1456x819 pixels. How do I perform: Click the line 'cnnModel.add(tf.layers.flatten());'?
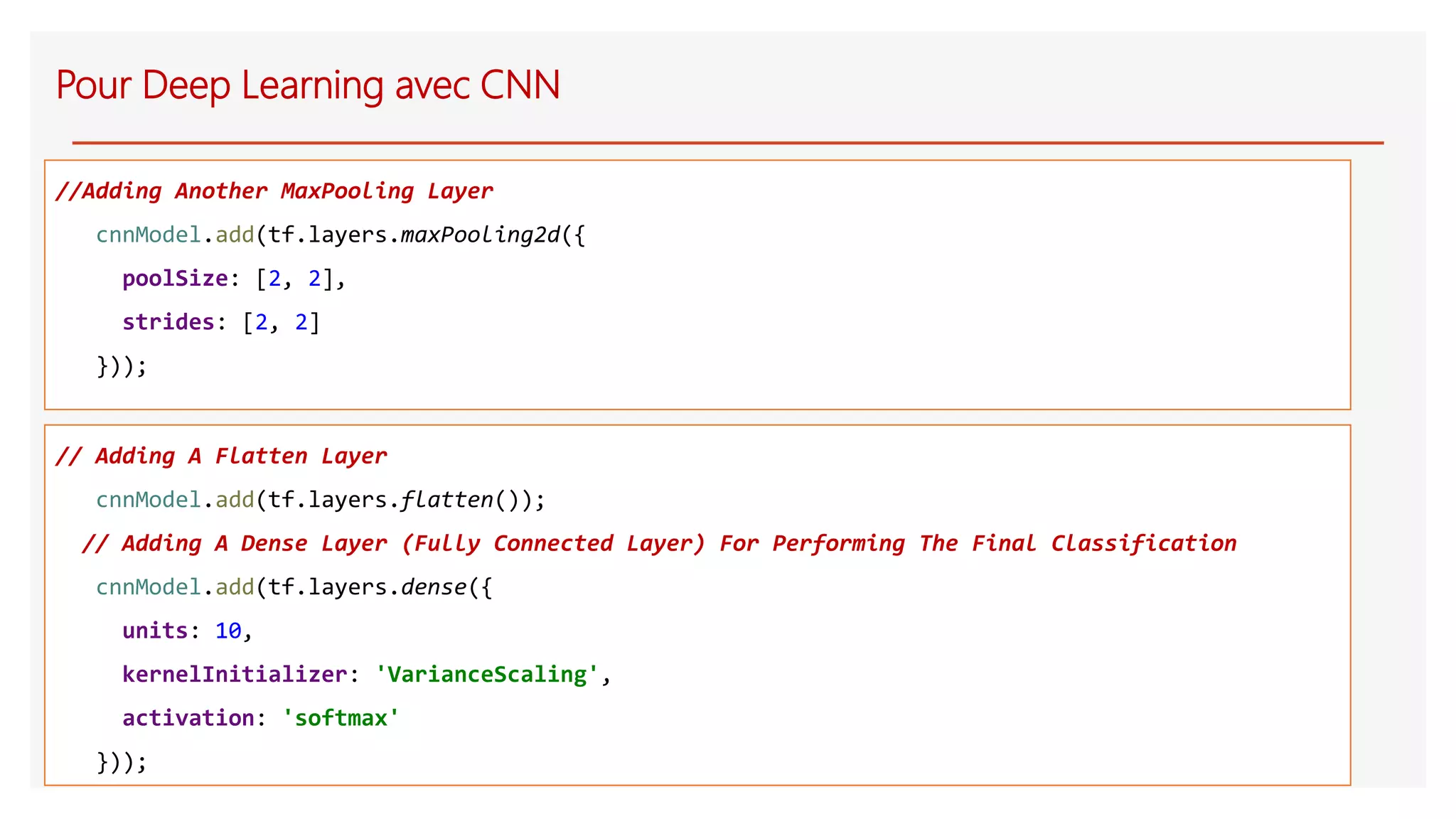pos(321,500)
